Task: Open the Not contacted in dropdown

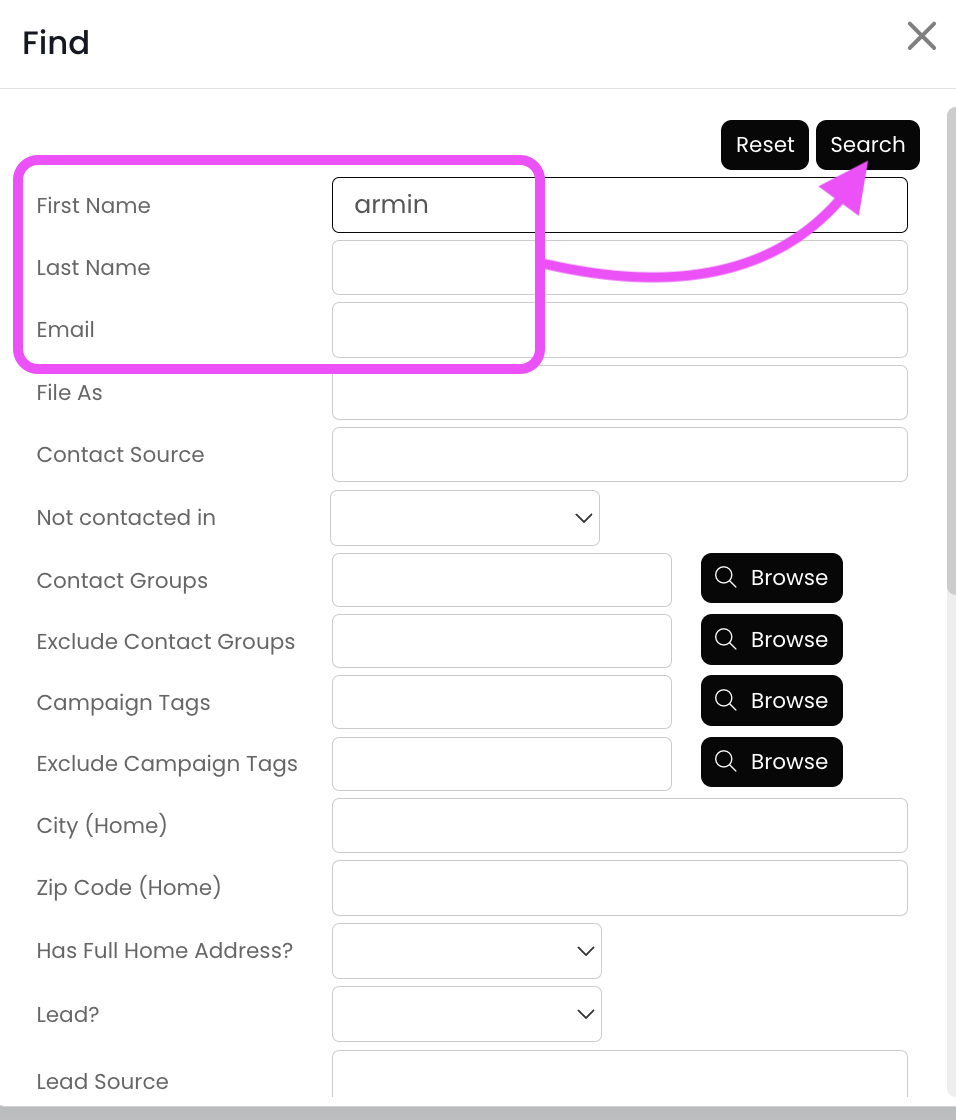Action: (465, 518)
